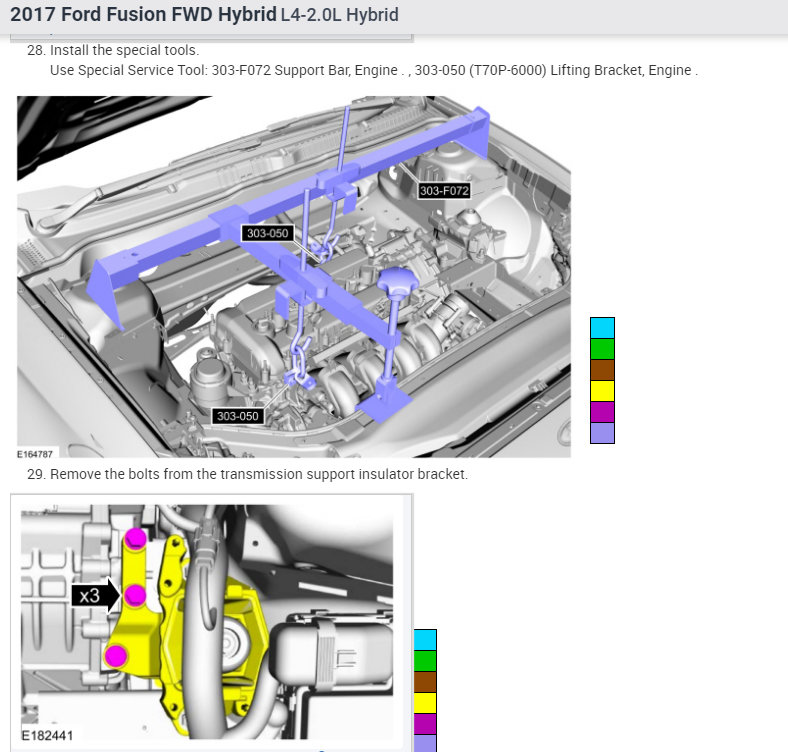Click the lower 303-050 label near bracket
The image size is (788, 752).
237,416
